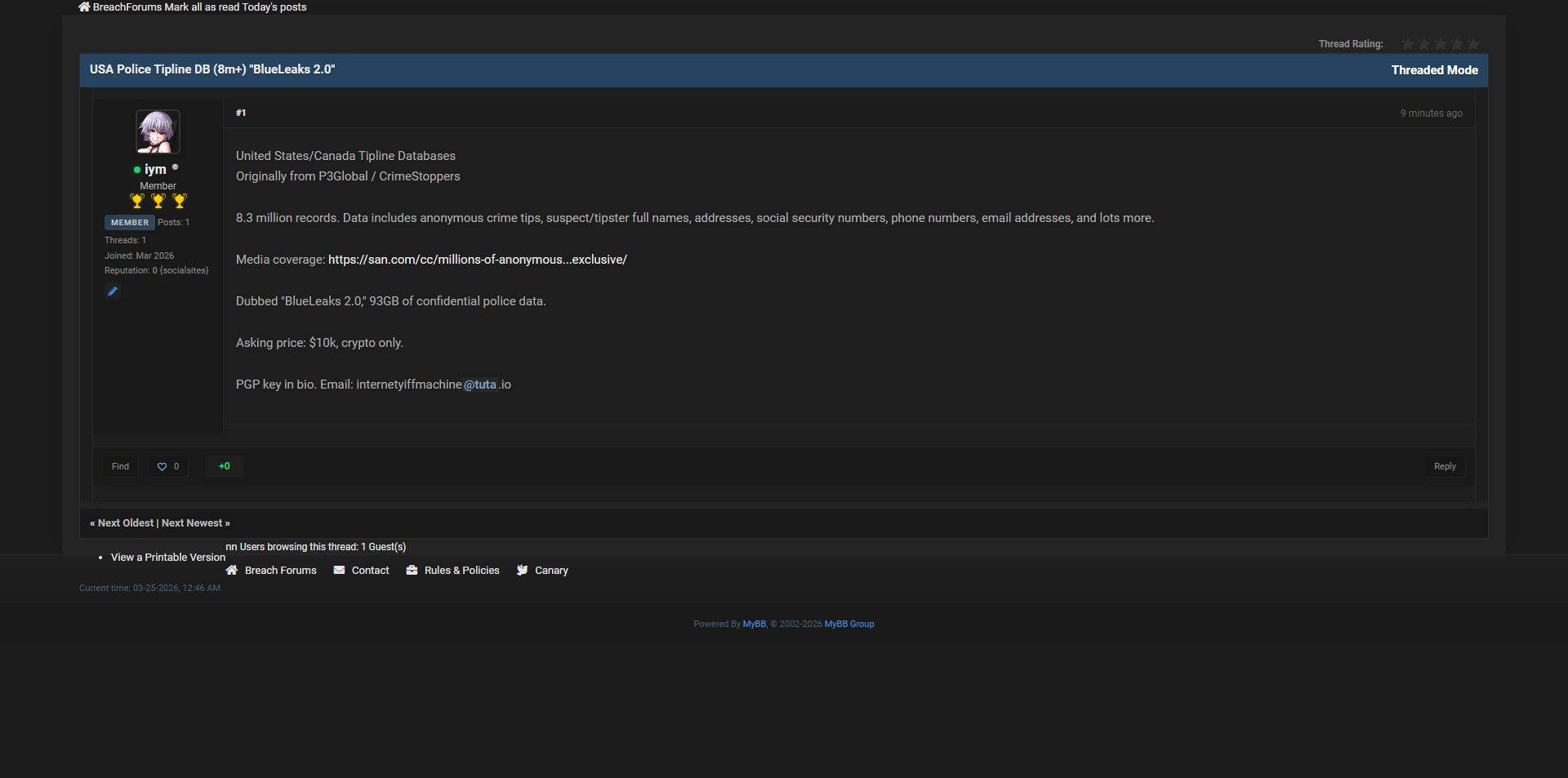Image resolution: width=1568 pixels, height=778 pixels.
Task: Click the envelope Contact icon in footer
Action: (x=339, y=571)
